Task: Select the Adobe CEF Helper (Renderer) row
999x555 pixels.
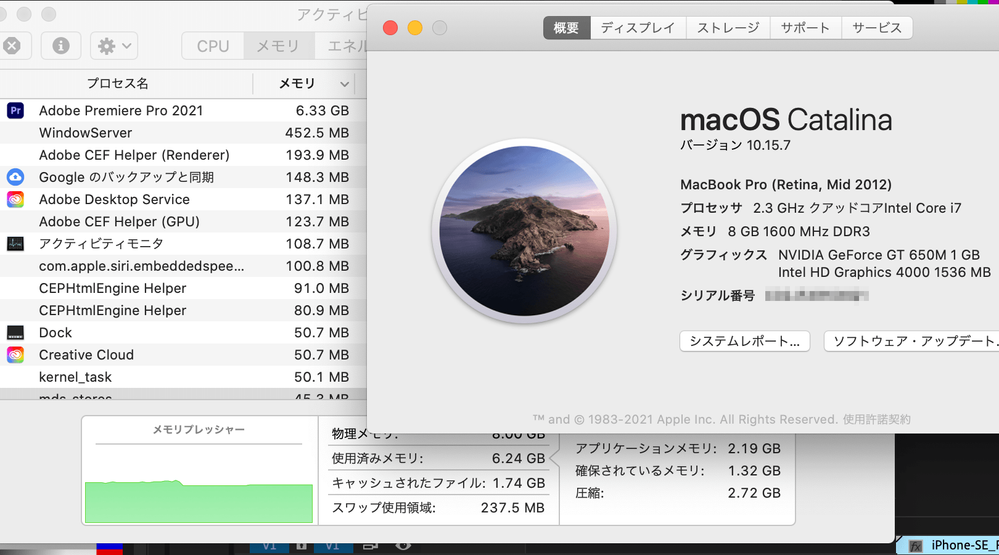Action: point(183,155)
